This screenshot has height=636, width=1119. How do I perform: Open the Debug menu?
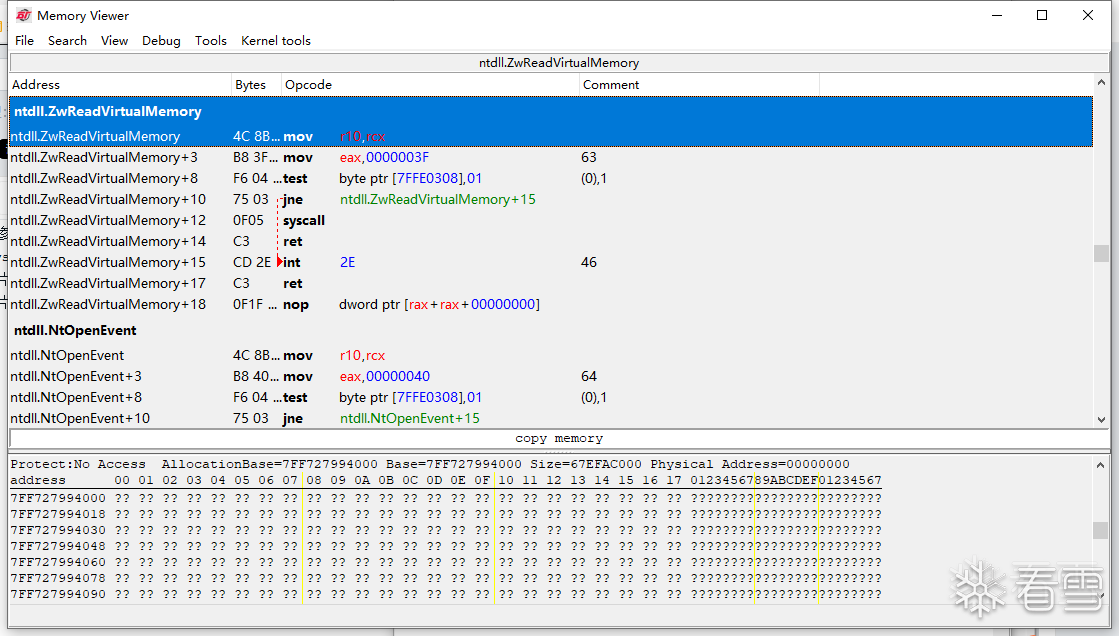(161, 41)
